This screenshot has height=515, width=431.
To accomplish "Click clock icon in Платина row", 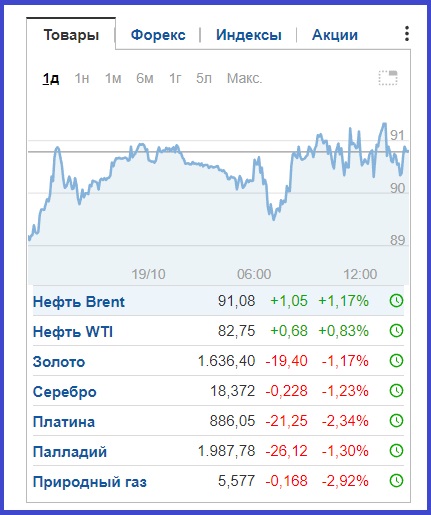I will tap(396, 421).
